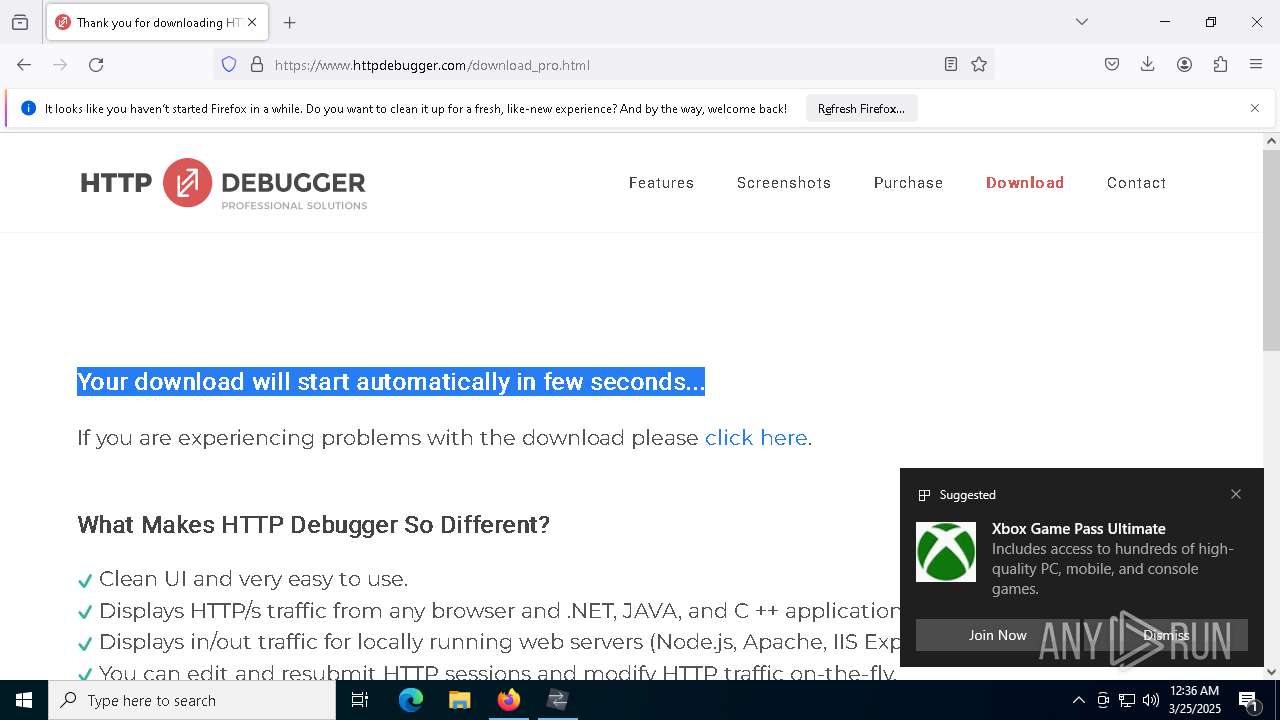Viewport: 1280px width, 720px height.
Task: Click the scroll up arrow on the page scrollbar
Action: point(1271,141)
